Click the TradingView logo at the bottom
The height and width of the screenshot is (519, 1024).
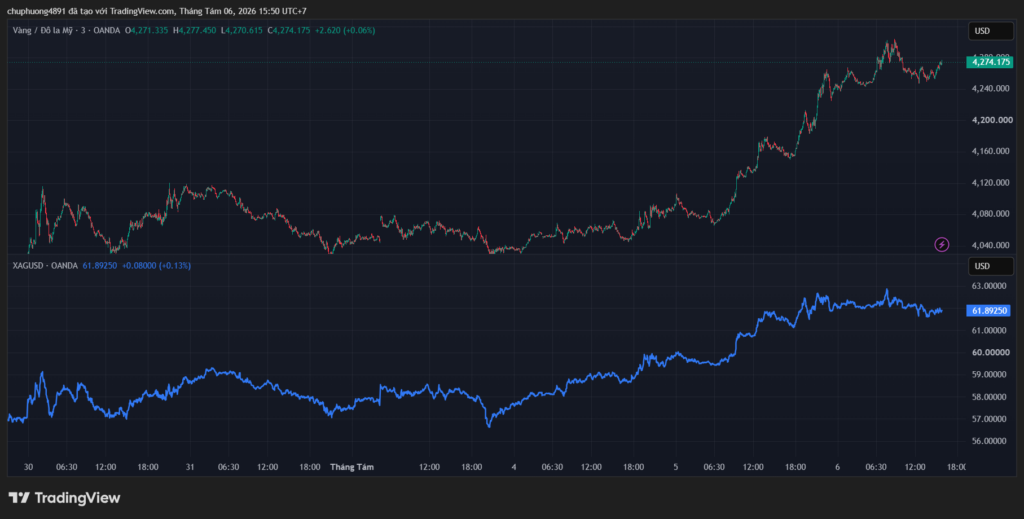64,498
